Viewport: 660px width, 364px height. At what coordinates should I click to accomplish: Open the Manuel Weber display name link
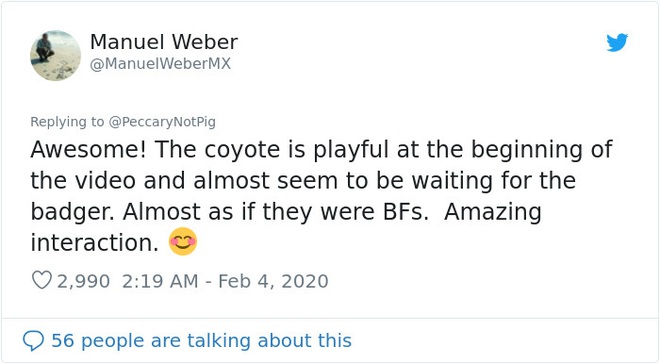click(164, 42)
